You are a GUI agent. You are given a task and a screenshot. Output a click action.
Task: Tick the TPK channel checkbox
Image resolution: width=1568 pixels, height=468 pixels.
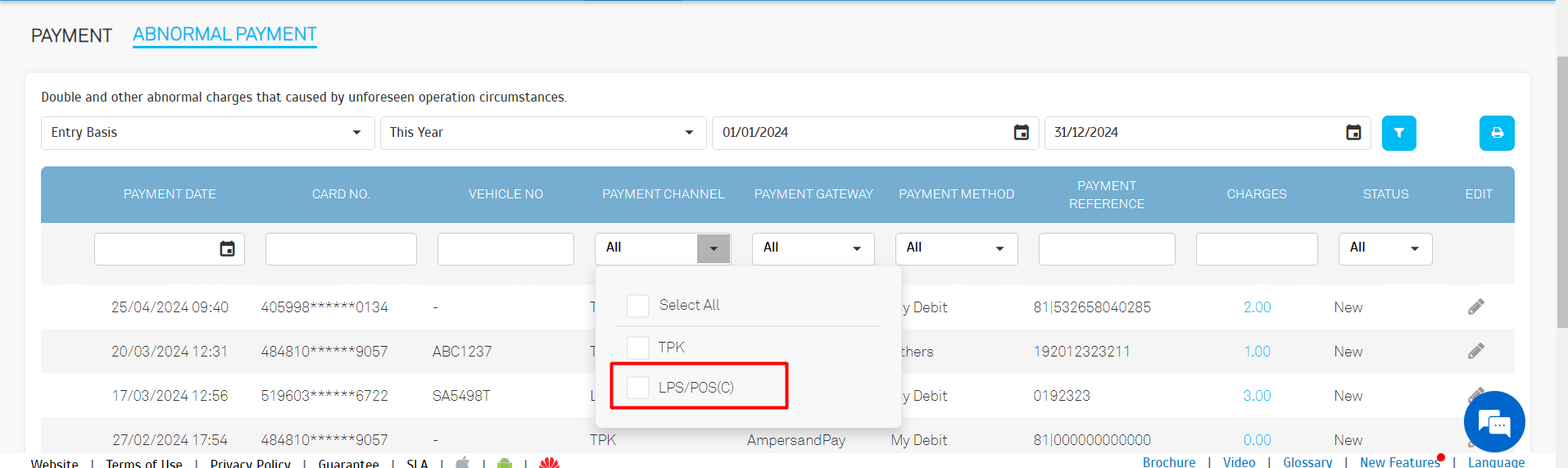[x=637, y=348]
